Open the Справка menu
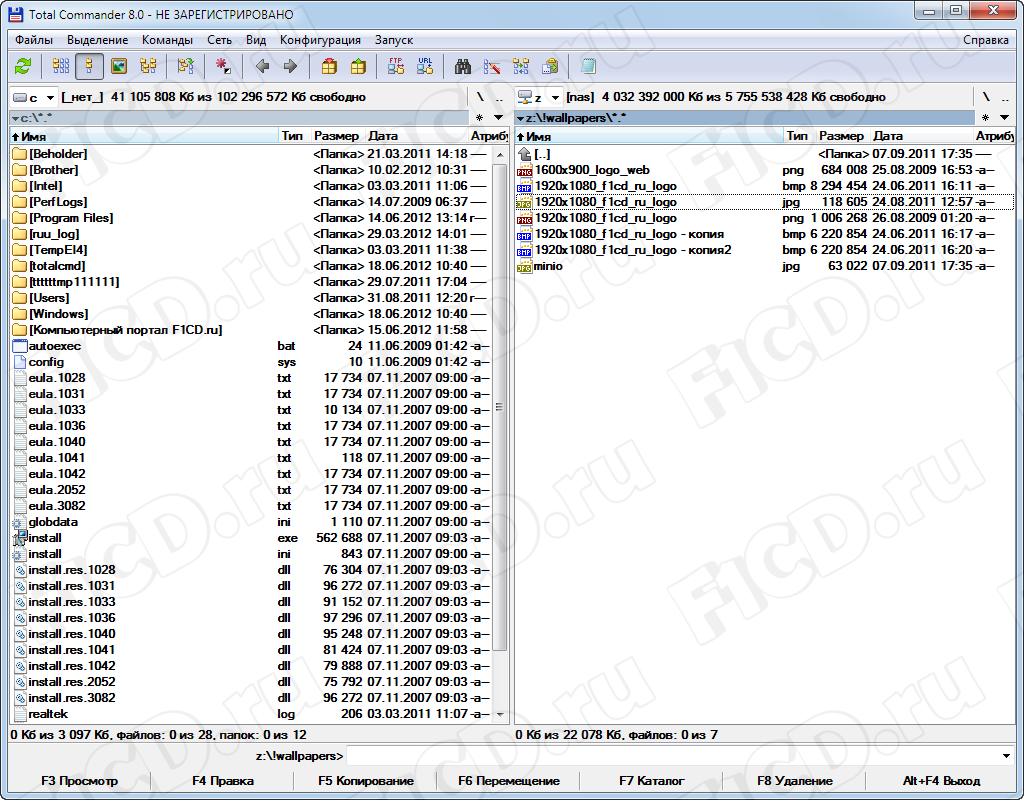 point(985,40)
